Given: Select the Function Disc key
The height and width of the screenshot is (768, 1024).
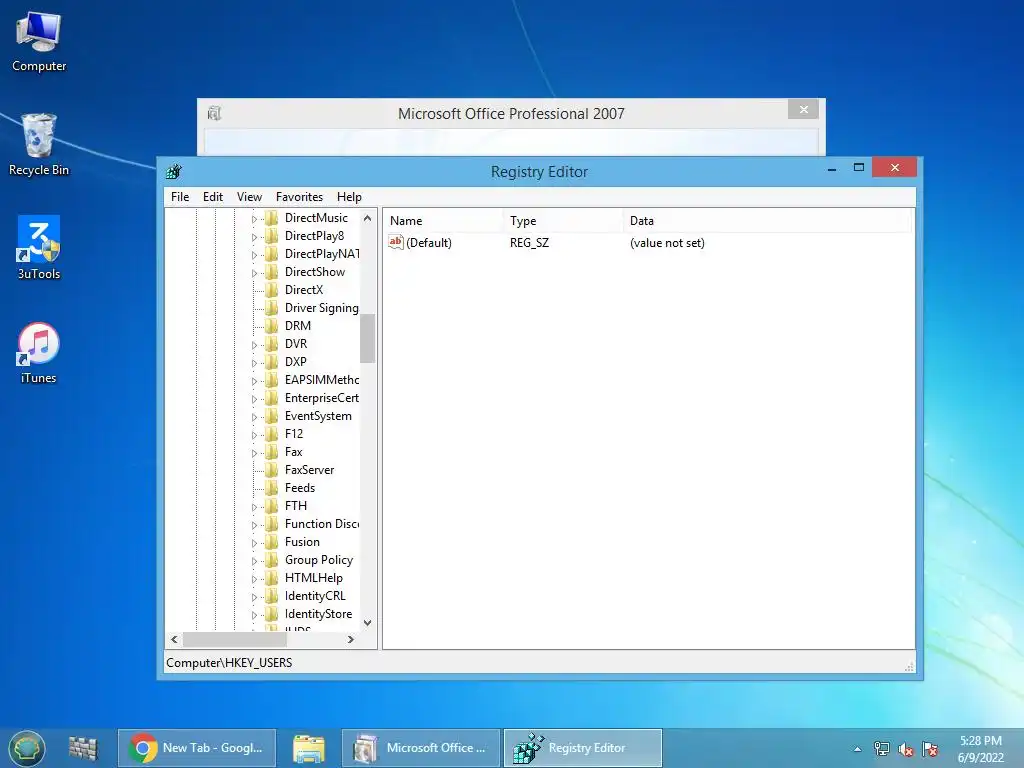Looking at the screenshot, I should click(321, 524).
